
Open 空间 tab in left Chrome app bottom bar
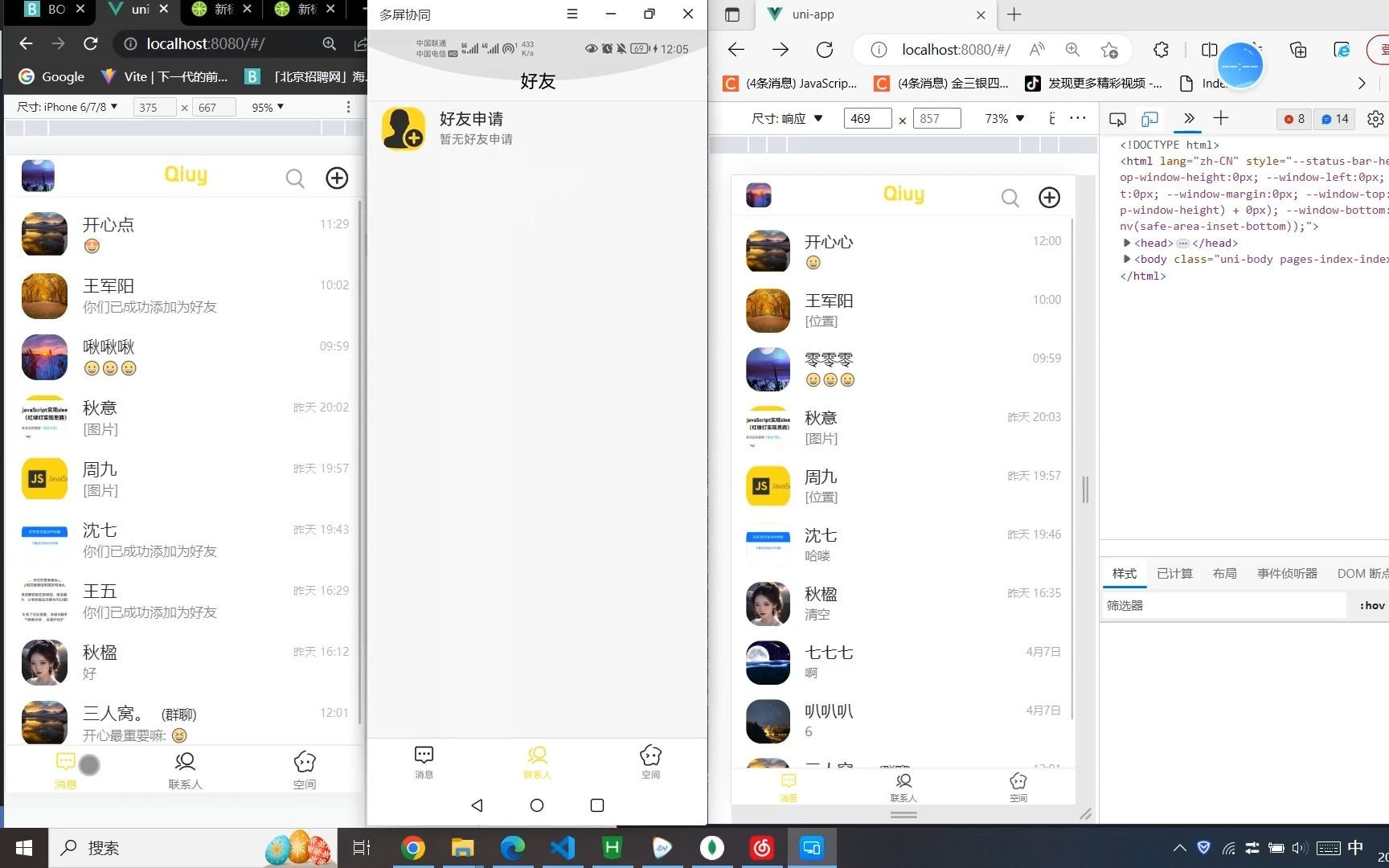[305, 771]
